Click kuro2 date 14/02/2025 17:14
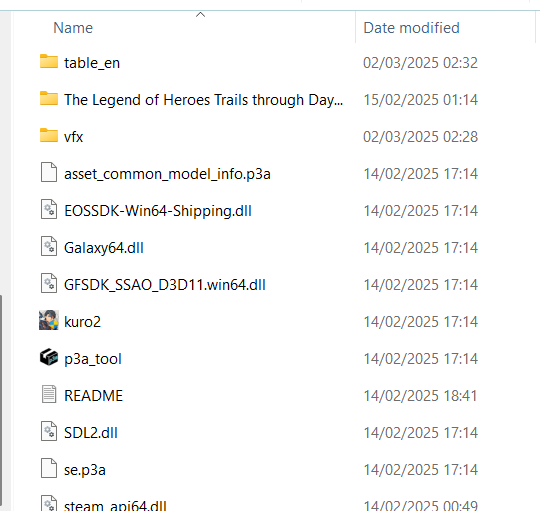 [x=420, y=322]
